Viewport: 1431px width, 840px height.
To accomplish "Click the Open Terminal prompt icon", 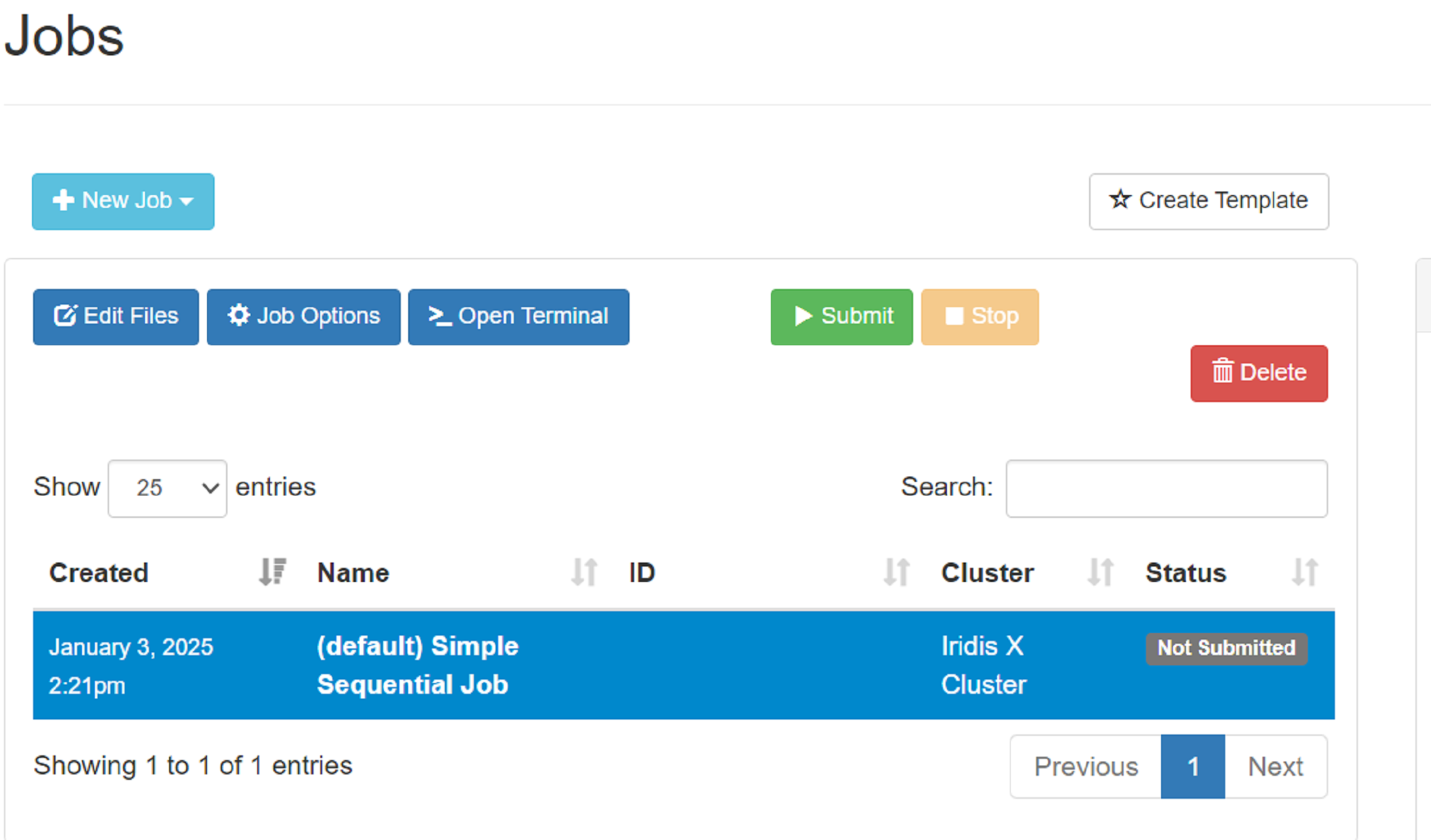I will [x=440, y=315].
